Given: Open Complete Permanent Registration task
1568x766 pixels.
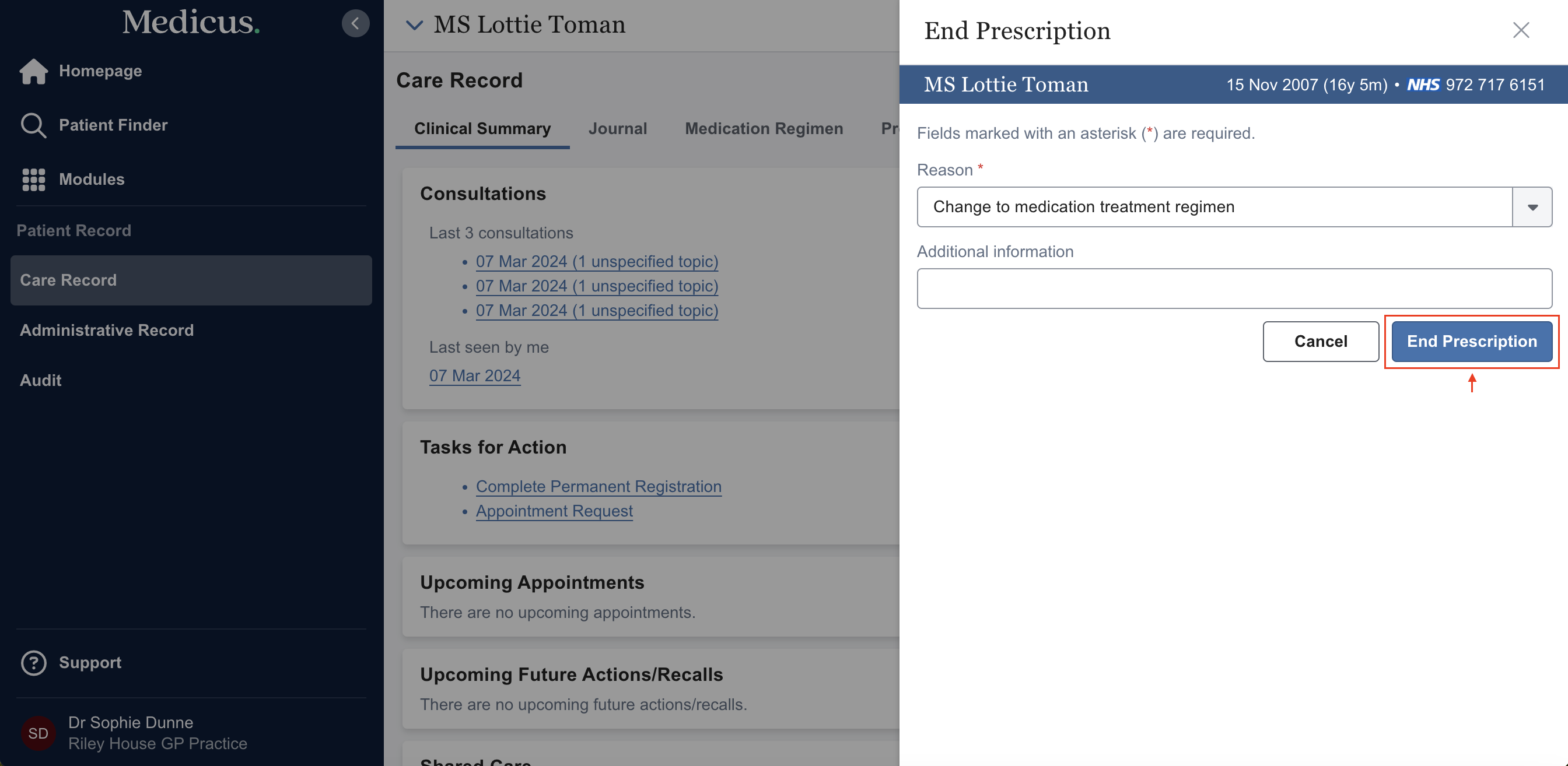Looking at the screenshot, I should [598, 486].
